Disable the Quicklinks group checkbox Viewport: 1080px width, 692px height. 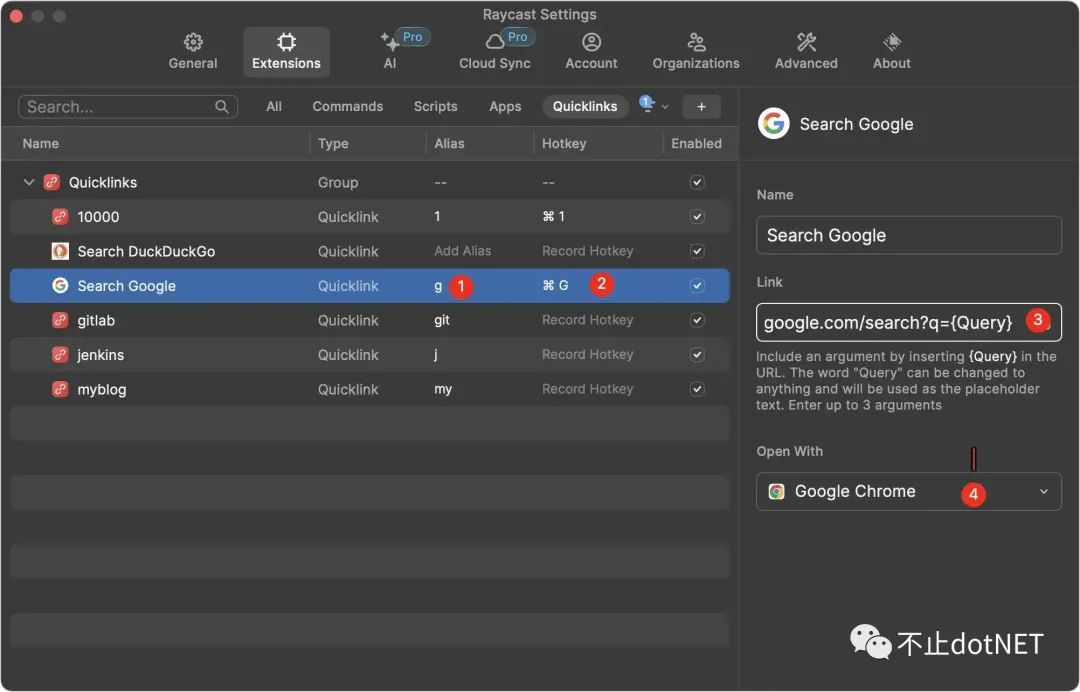697,182
